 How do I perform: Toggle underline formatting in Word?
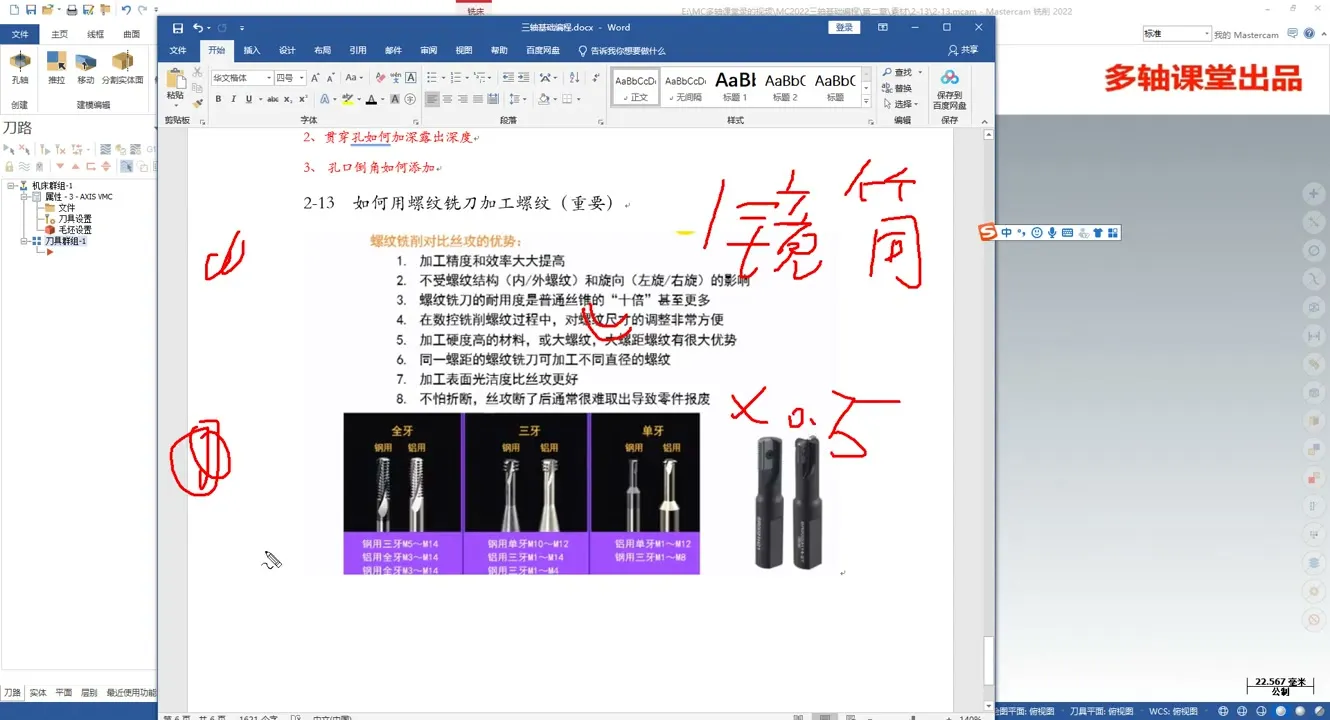248,100
